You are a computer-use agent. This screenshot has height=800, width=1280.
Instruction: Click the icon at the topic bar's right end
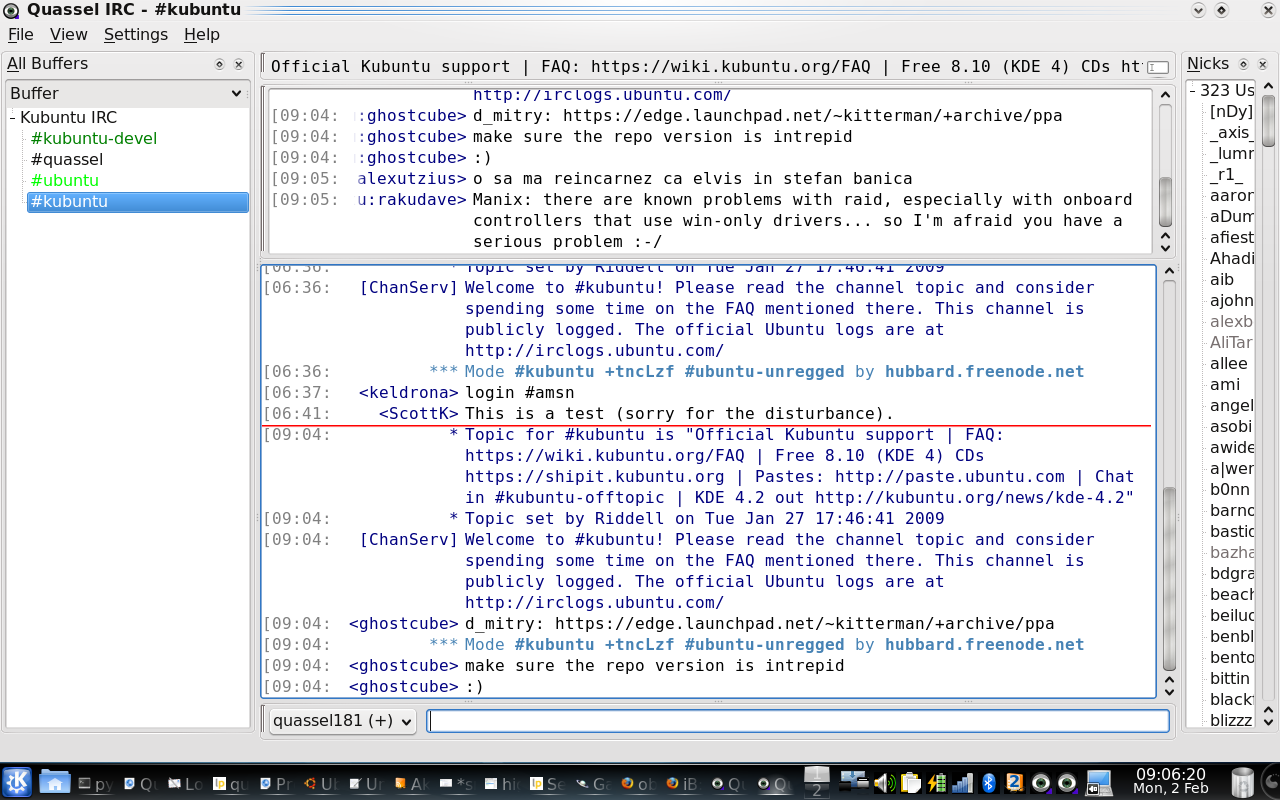point(1158,67)
